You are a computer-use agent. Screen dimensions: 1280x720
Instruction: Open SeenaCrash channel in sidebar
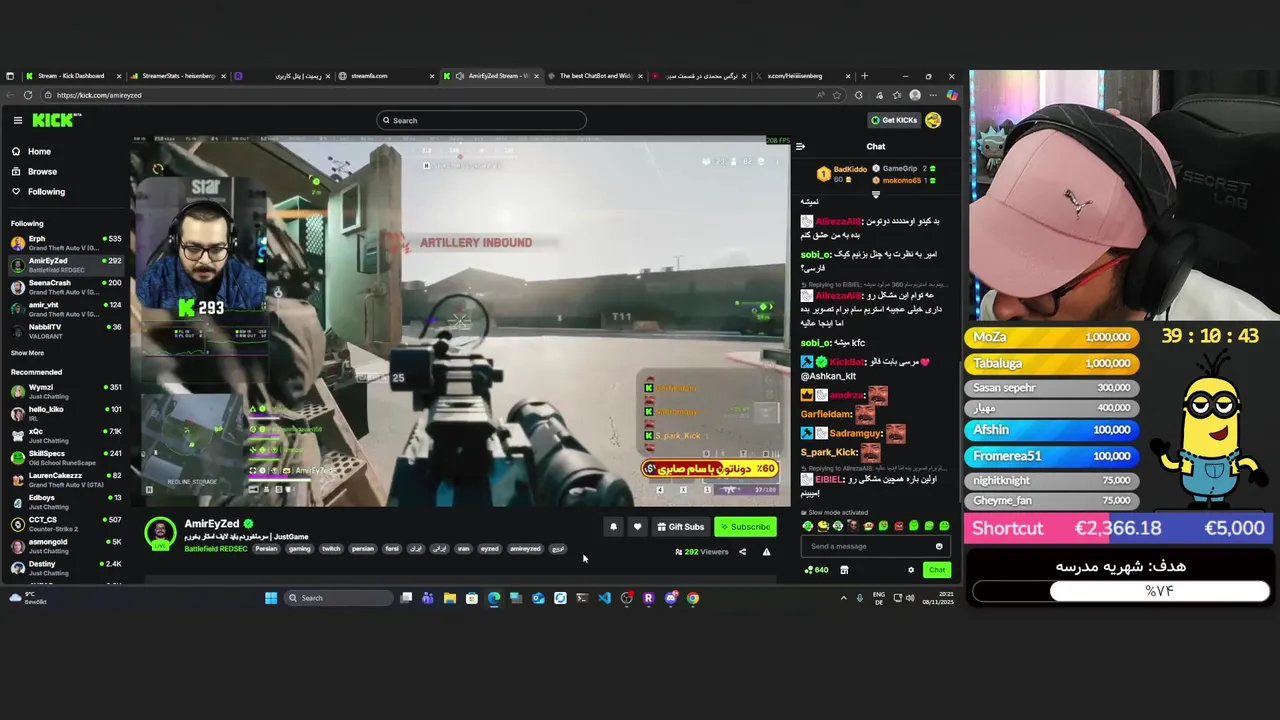click(x=65, y=287)
